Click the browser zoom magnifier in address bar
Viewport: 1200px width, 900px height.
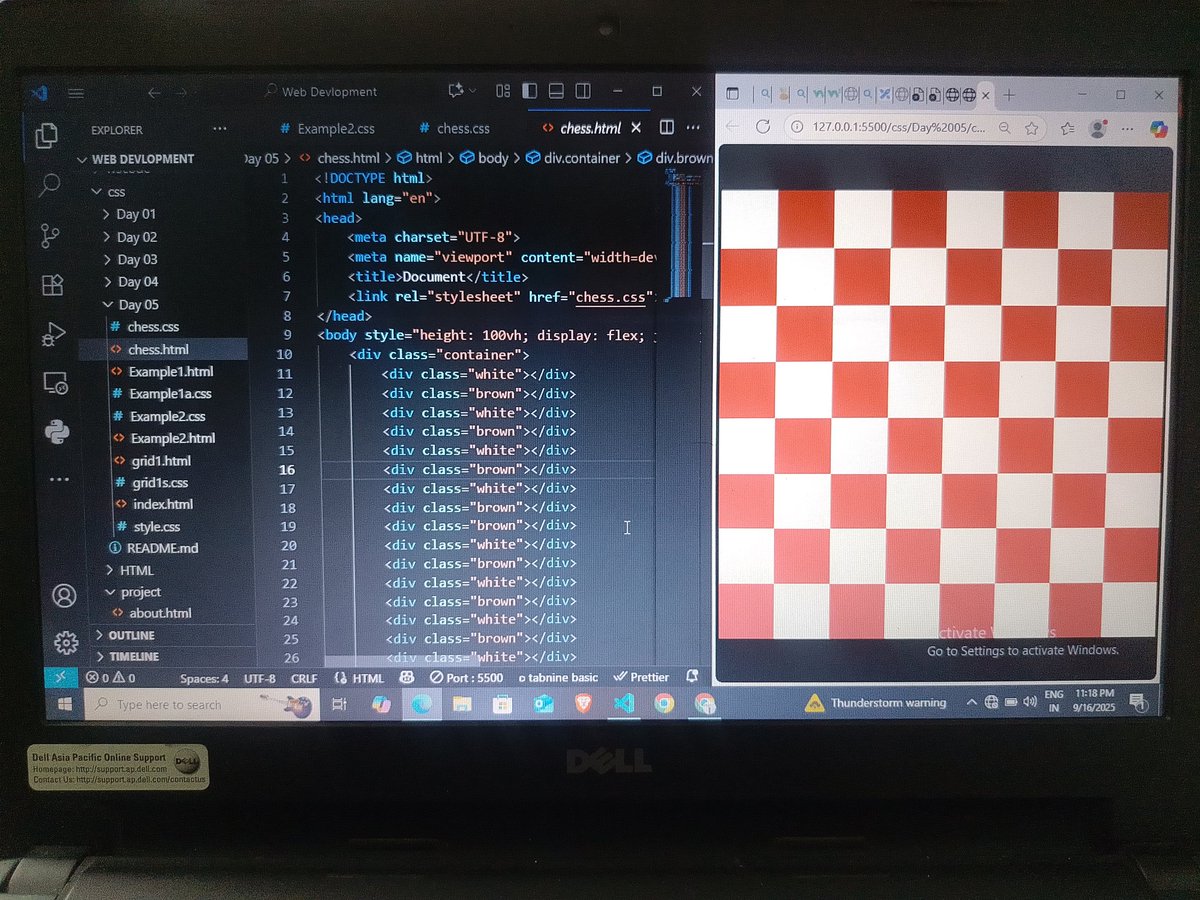coord(1004,128)
